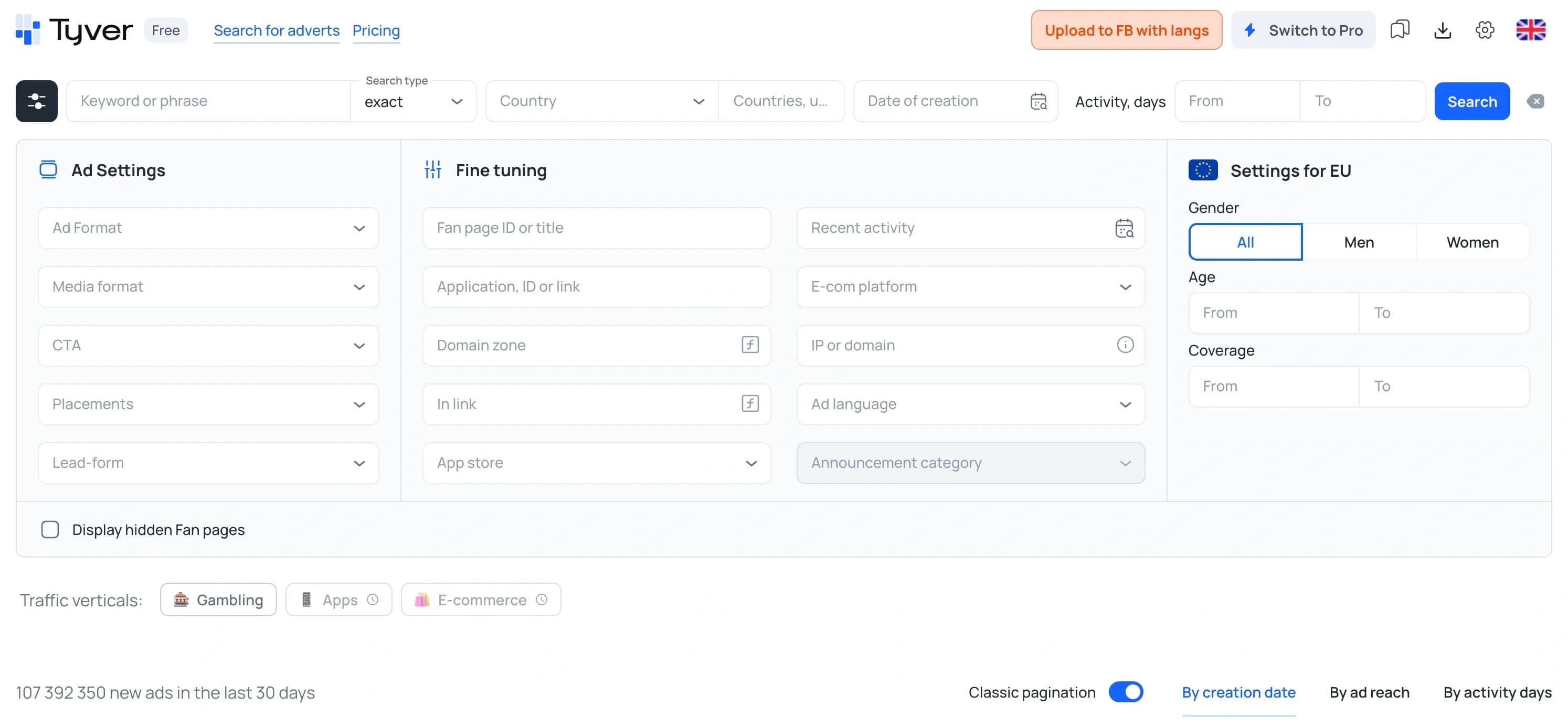This screenshot has height=728, width=1568.
Task: Toggle off Classic pagination
Action: tap(1125, 692)
